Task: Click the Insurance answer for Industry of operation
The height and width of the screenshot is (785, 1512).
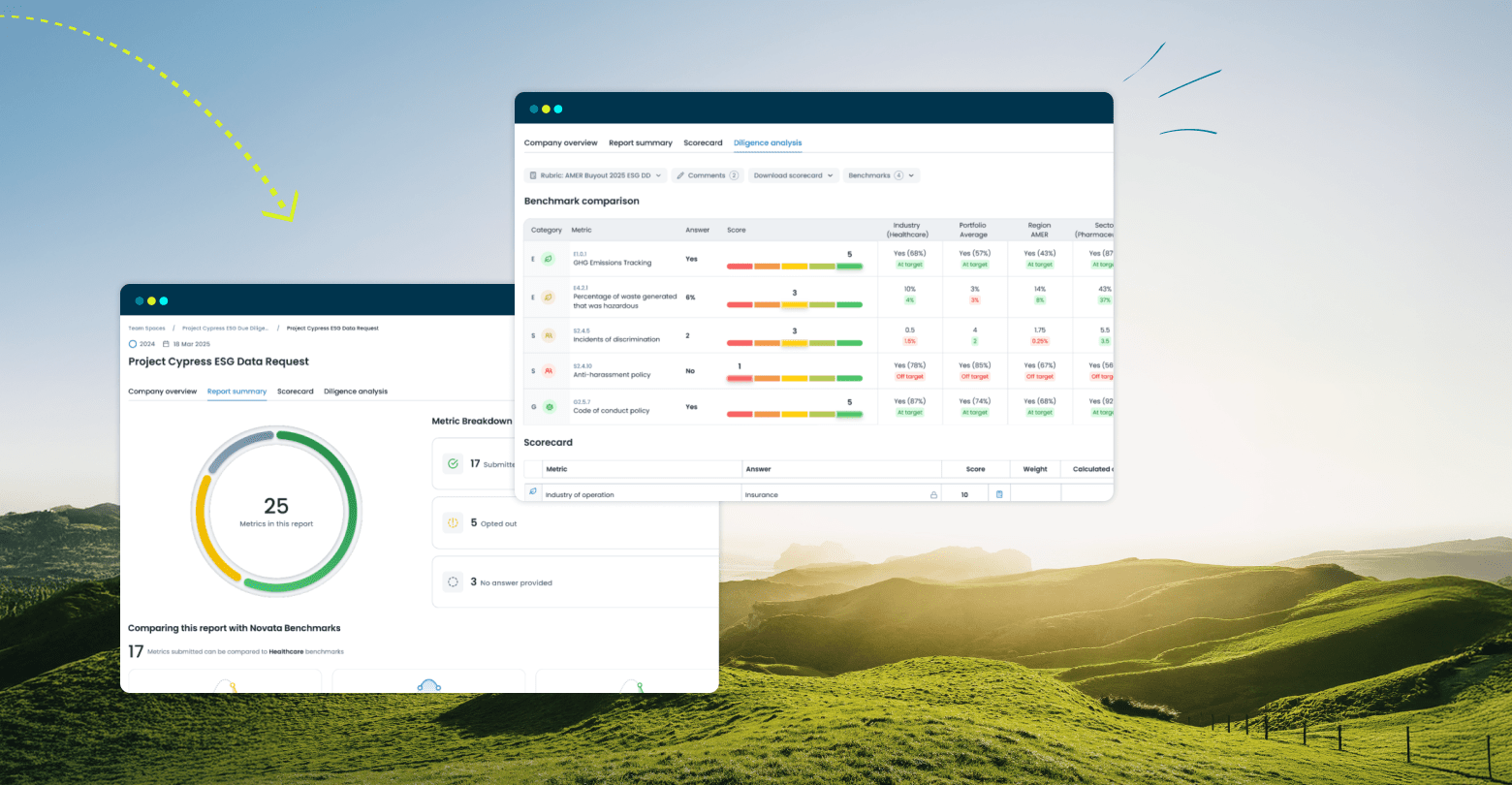Action: 761,495
